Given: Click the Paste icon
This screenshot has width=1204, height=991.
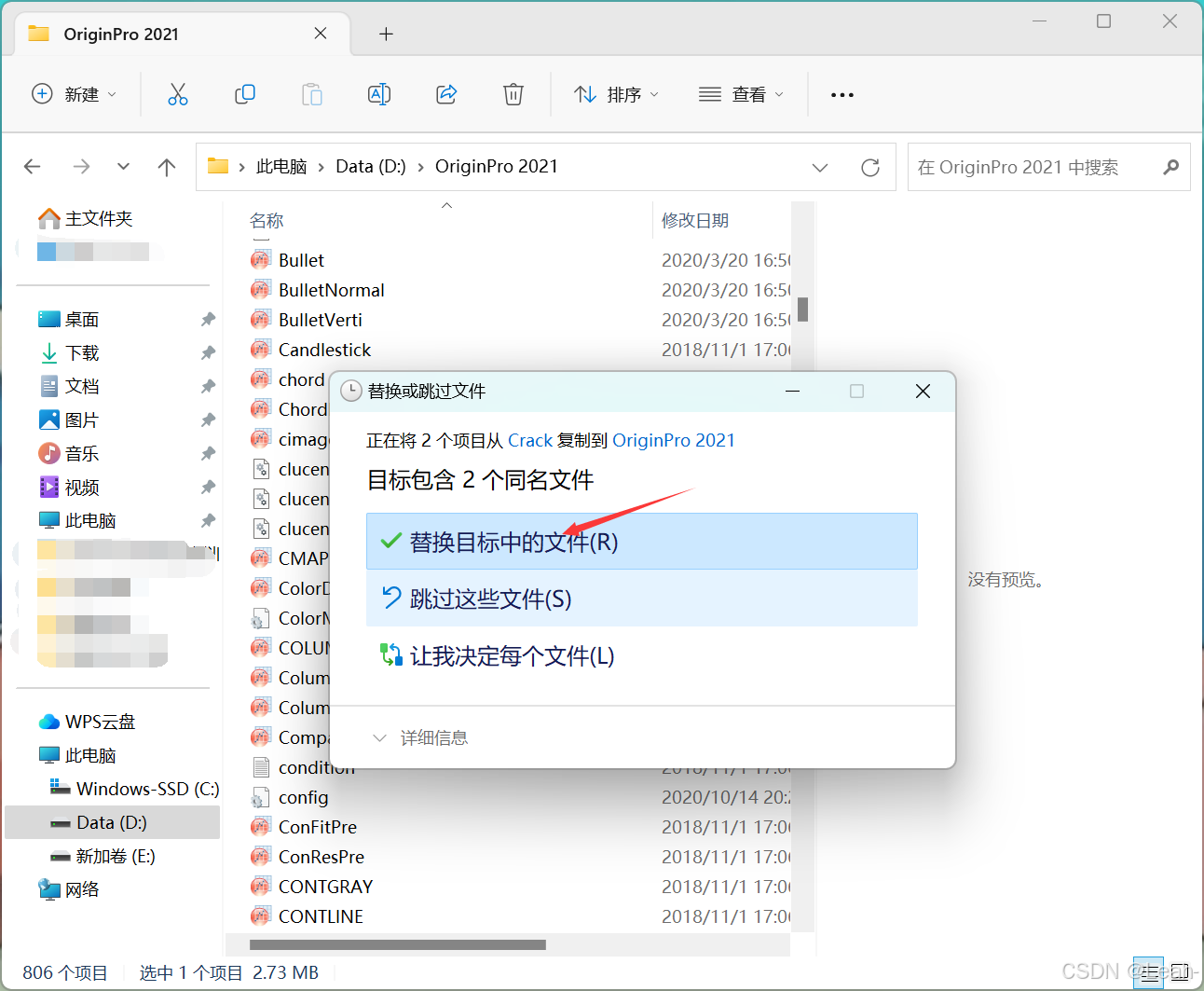Looking at the screenshot, I should (312, 94).
